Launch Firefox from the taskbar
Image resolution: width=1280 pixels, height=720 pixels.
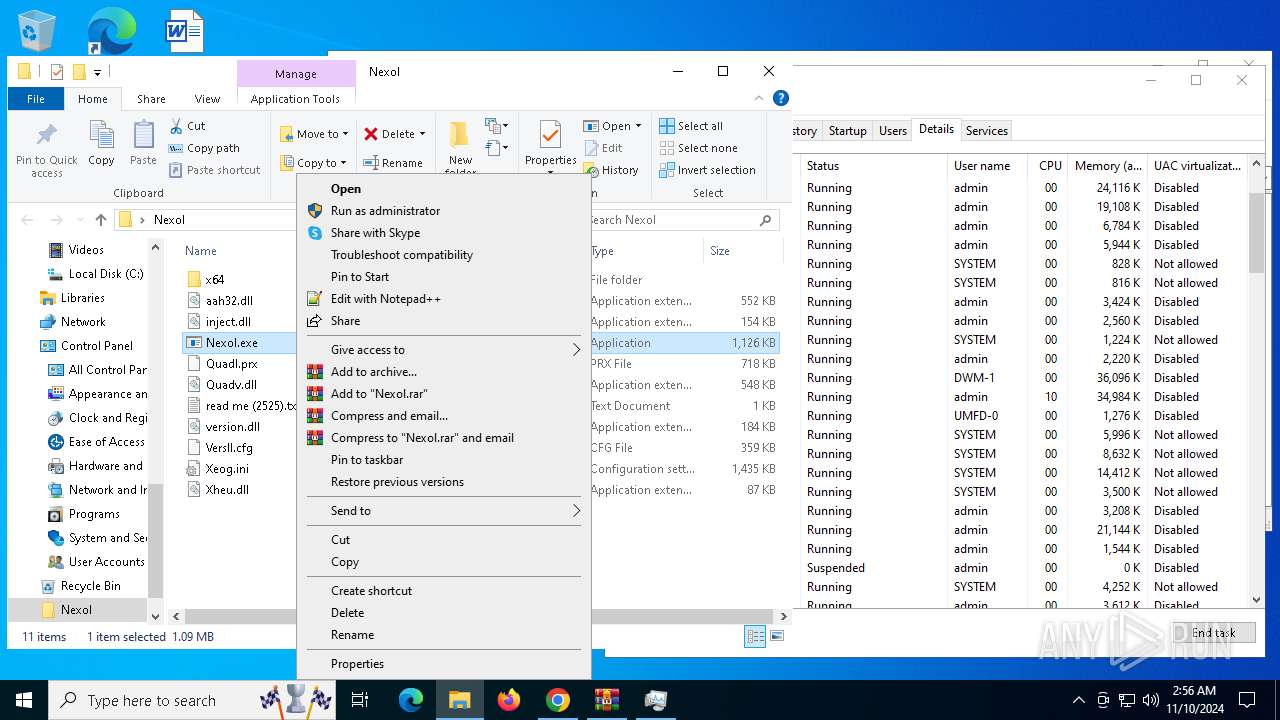click(509, 700)
